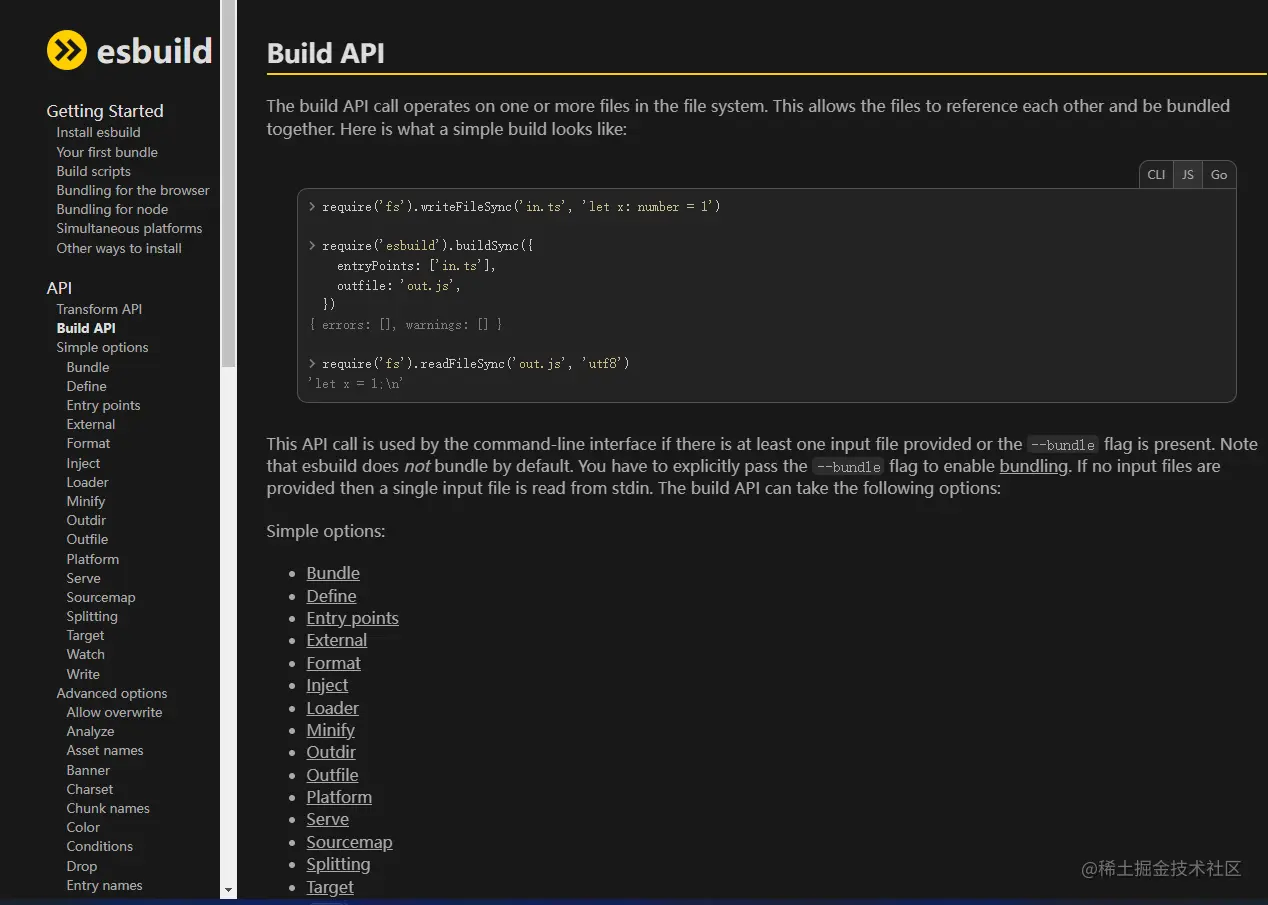Switch code sample to CLI tab

tap(1156, 175)
